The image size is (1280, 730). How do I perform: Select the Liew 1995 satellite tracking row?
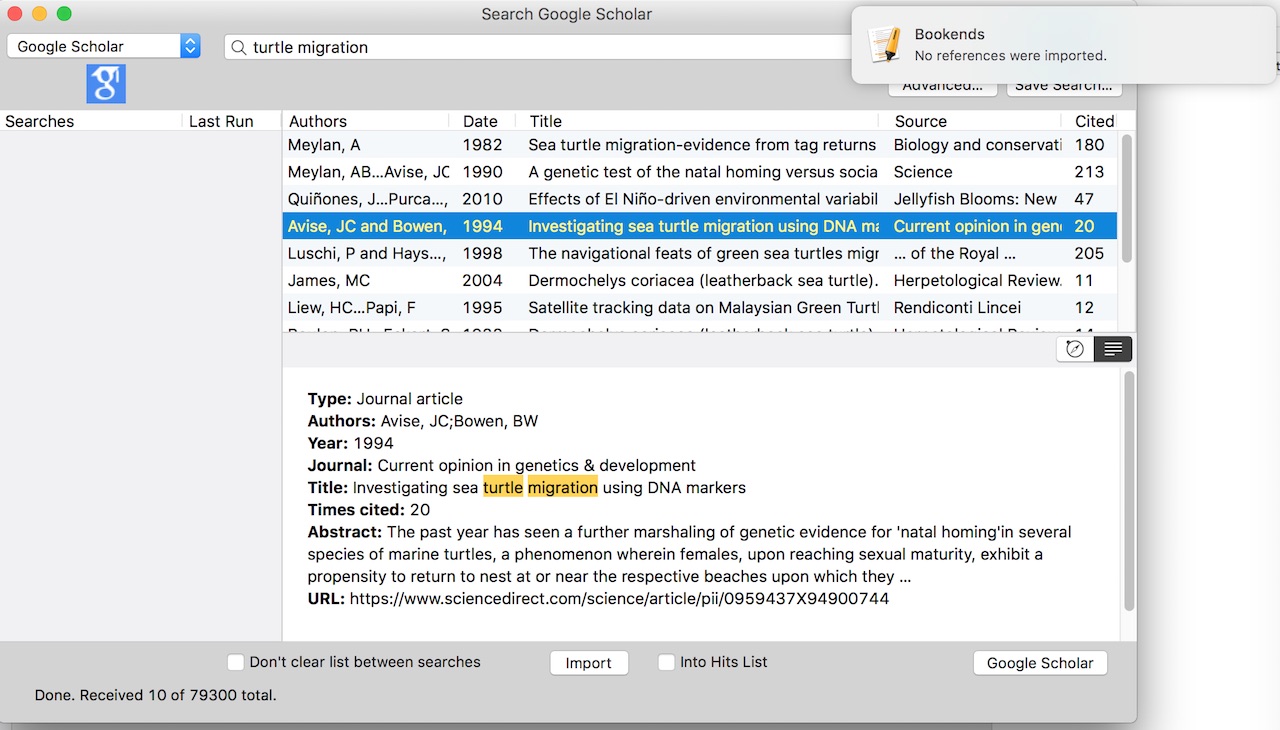(701, 307)
